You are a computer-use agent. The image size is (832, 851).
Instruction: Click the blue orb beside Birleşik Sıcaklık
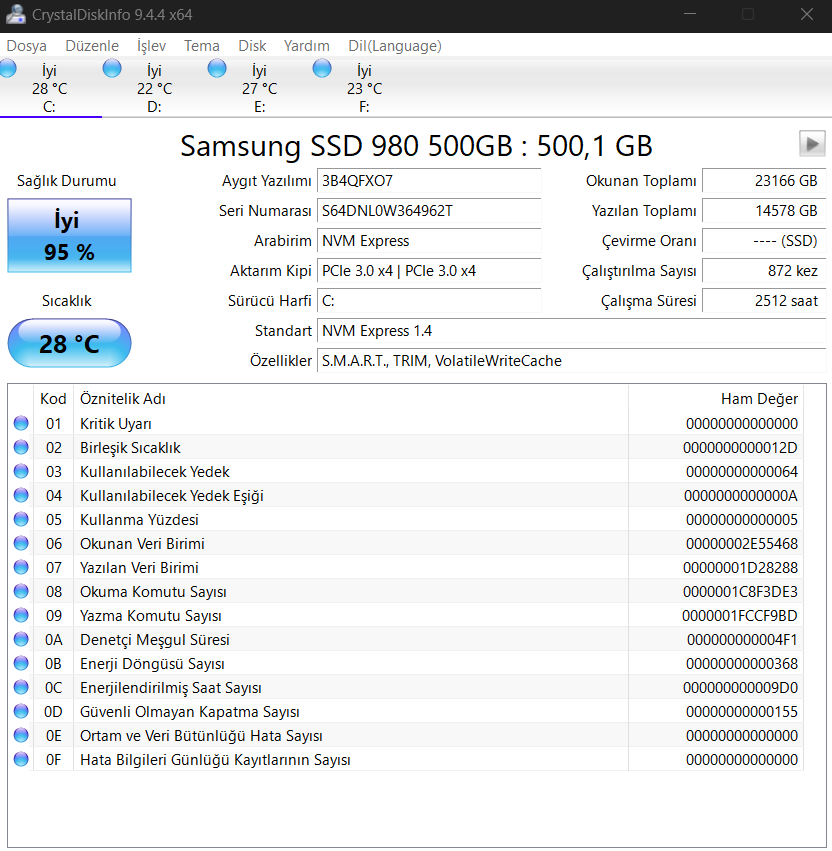pos(21,448)
